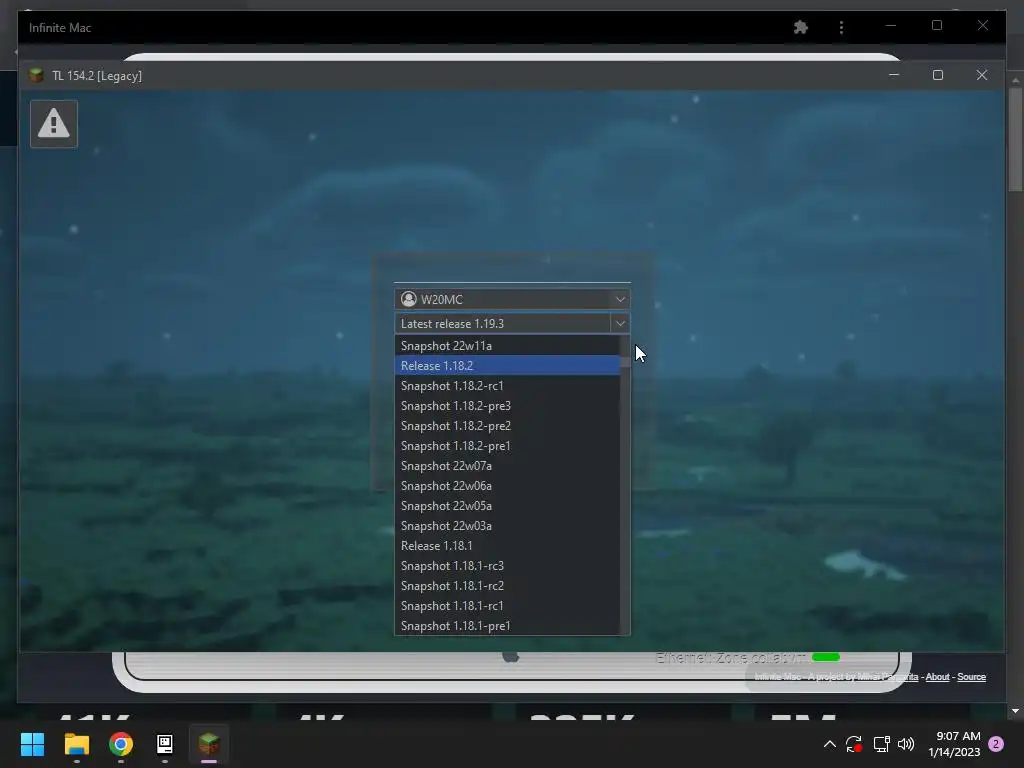This screenshot has height=768, width=1024.
Task: Minimize the TL 154.2 [Legacy] window
Action: [x=894, y=75]
